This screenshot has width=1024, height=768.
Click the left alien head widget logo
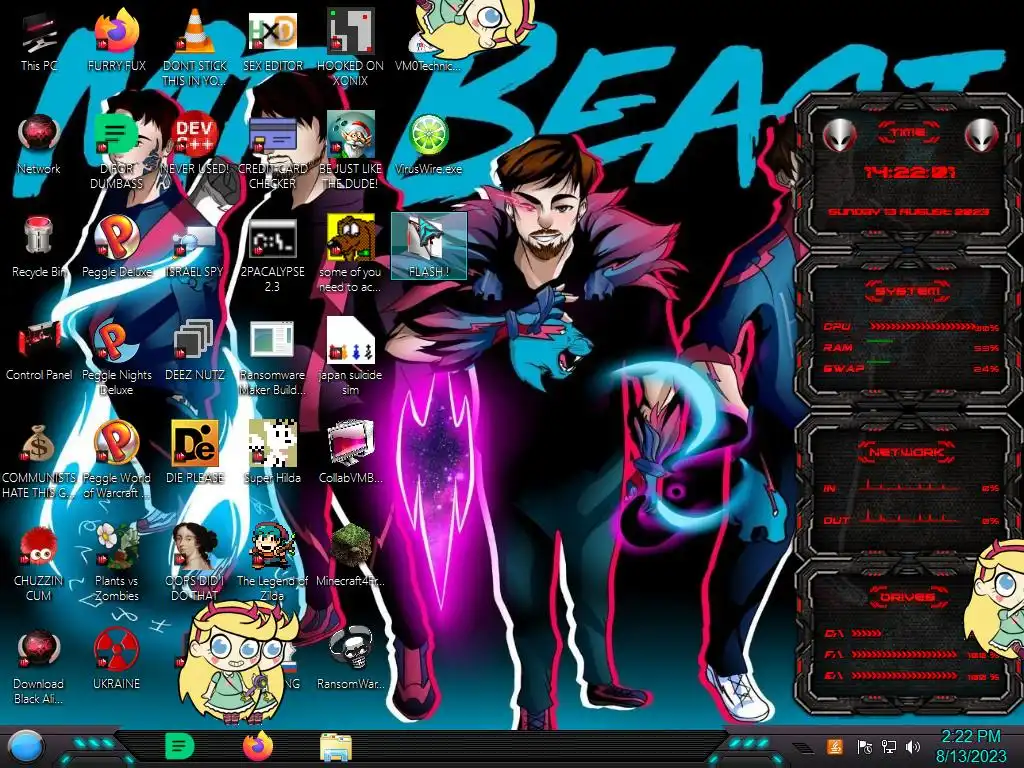pyautogui.click(x=839, y=135)
